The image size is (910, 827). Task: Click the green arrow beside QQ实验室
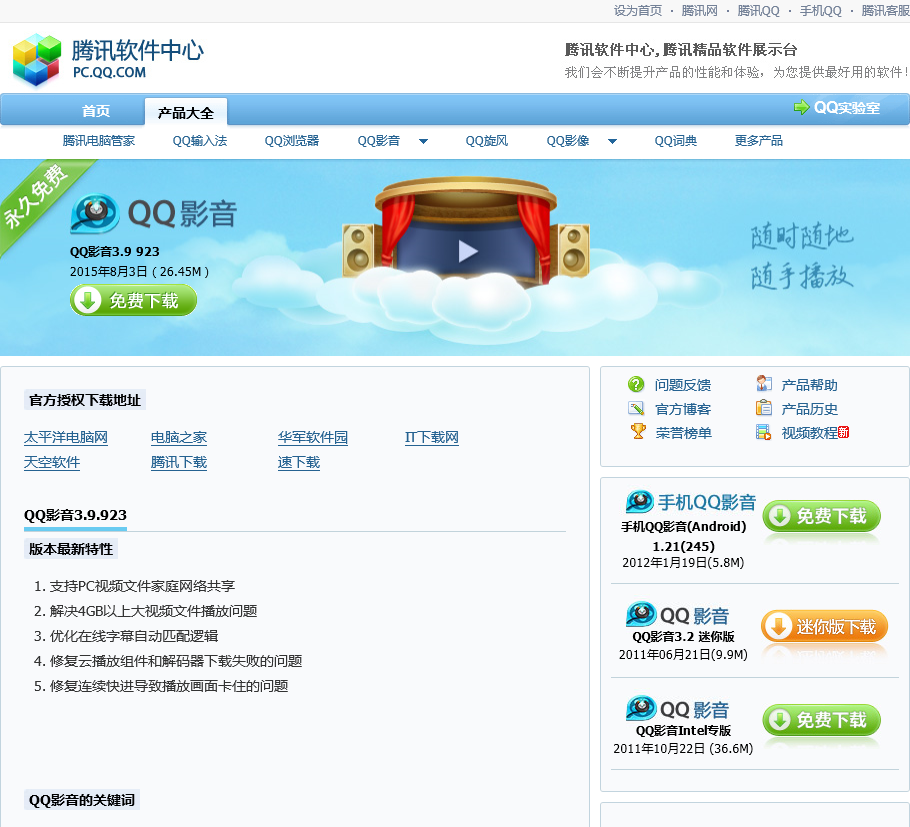801,107
